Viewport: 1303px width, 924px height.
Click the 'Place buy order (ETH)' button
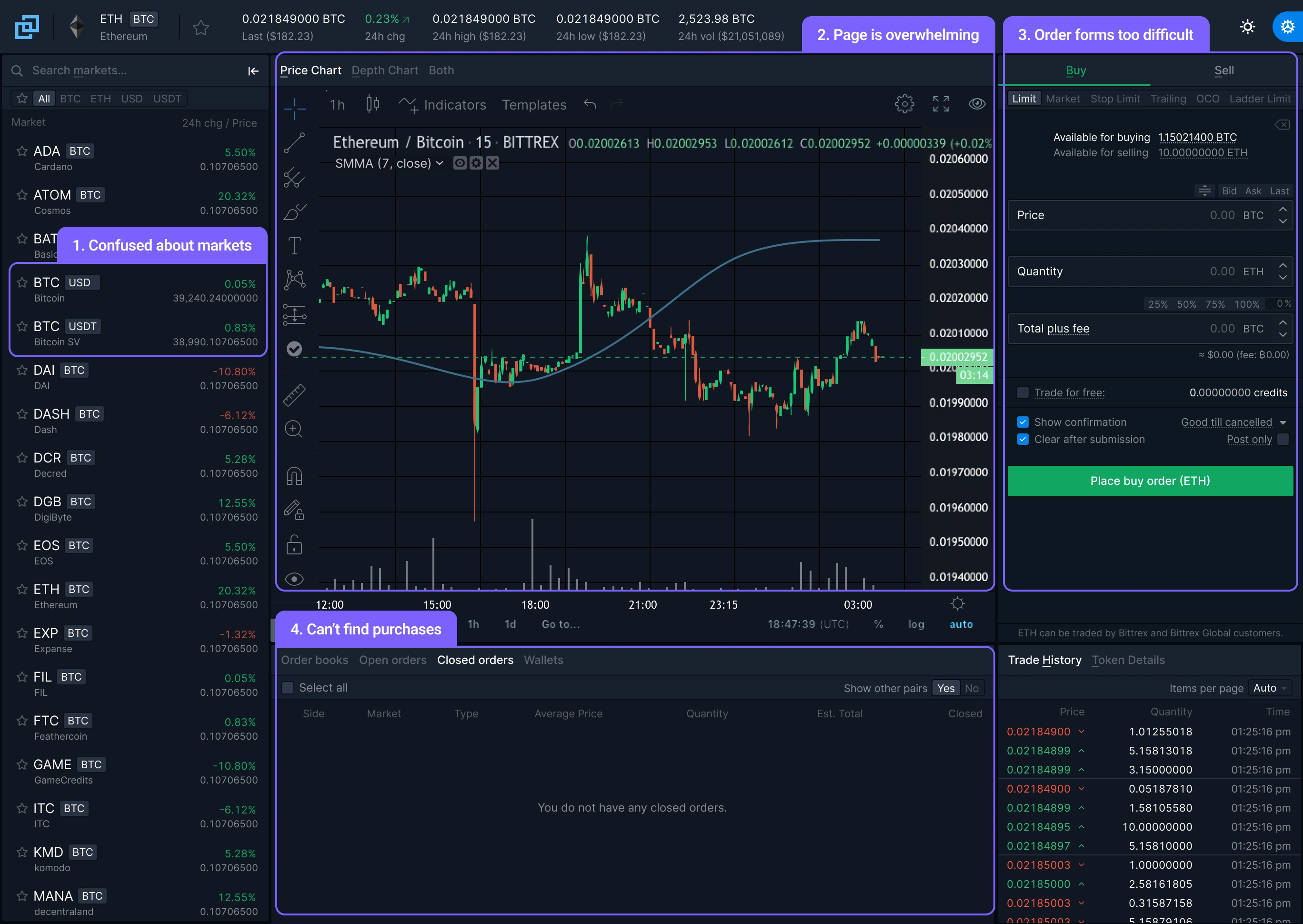click(x=1150, y=481)
